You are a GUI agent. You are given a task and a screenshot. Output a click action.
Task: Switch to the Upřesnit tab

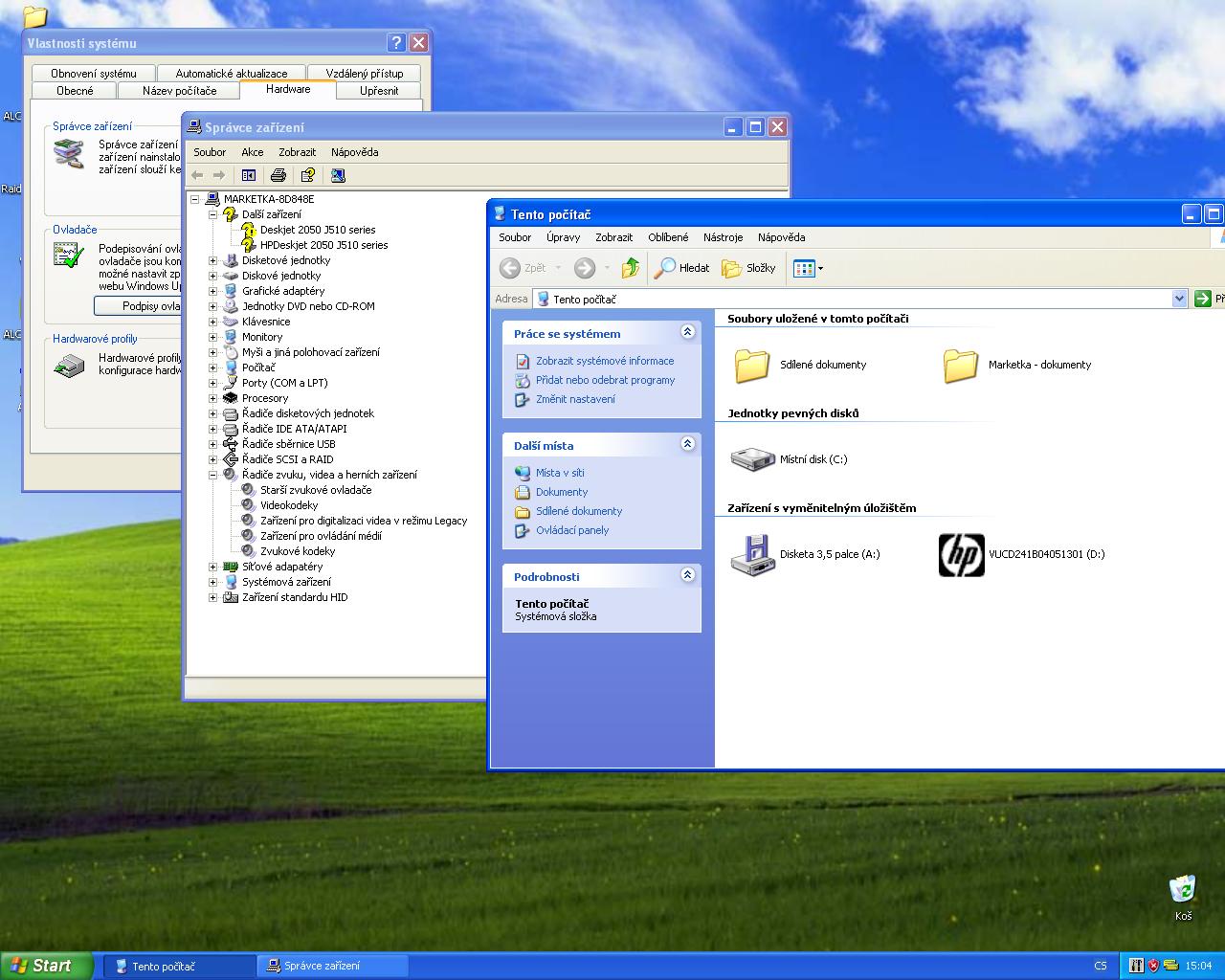click(x=379, y=91)
